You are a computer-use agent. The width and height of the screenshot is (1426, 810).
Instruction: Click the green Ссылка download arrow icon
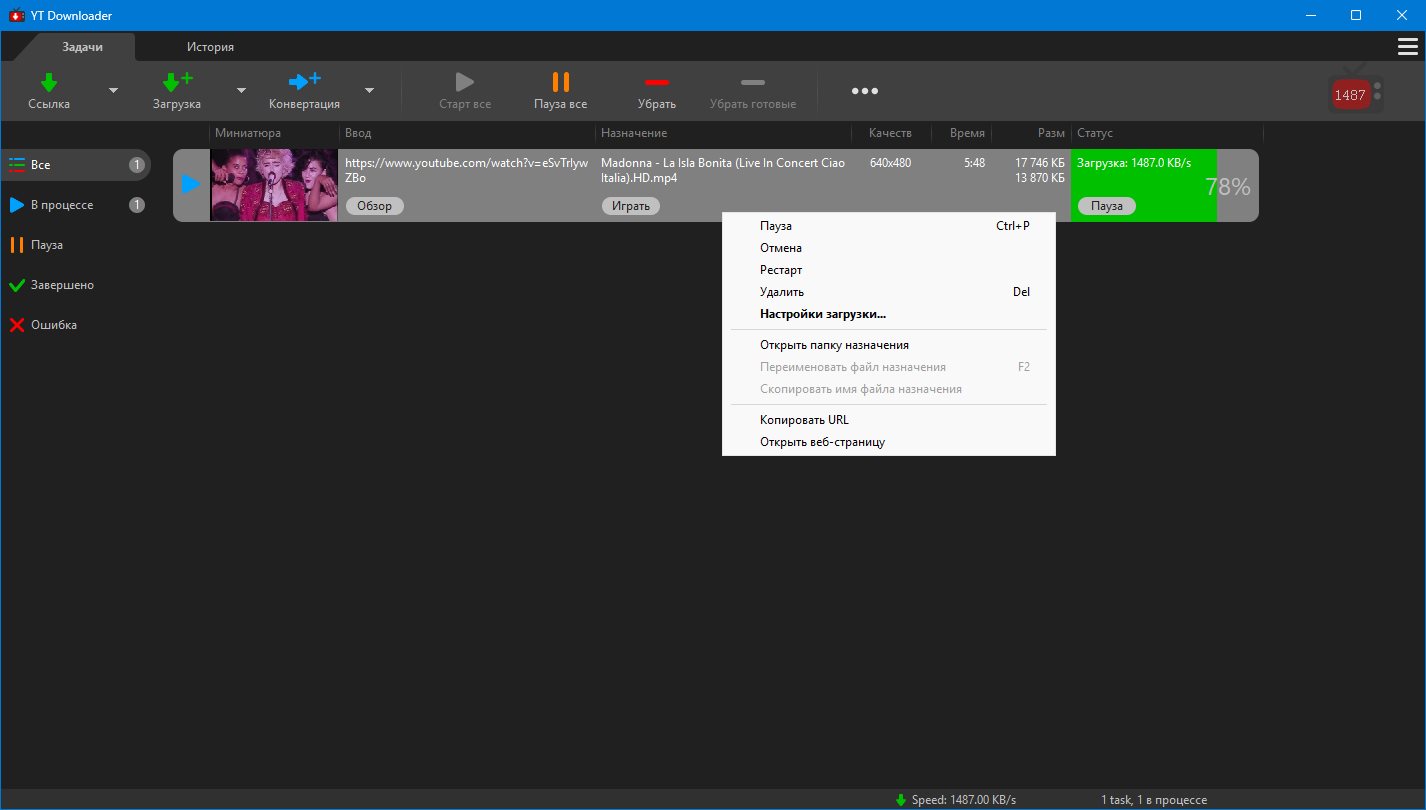click(49, 82)
